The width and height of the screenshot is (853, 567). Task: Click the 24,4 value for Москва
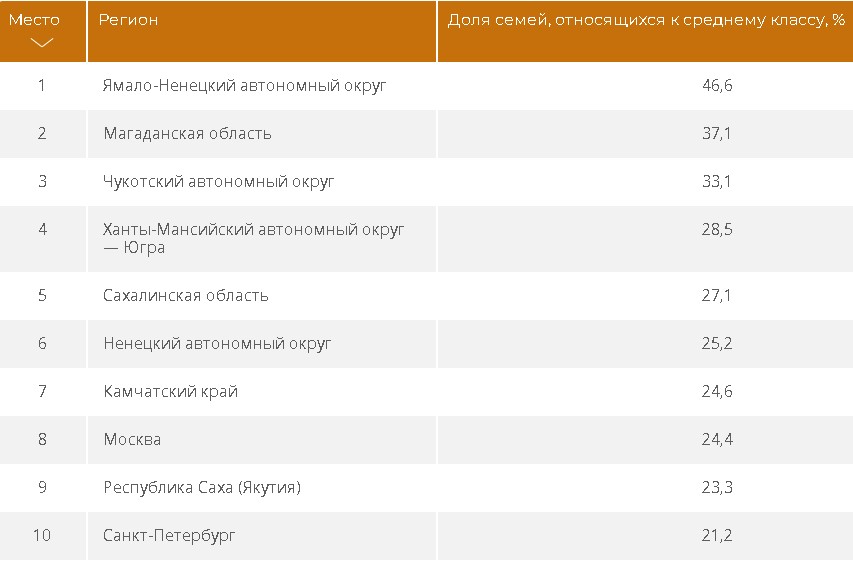pyautogui.click(x=717, y=440)
